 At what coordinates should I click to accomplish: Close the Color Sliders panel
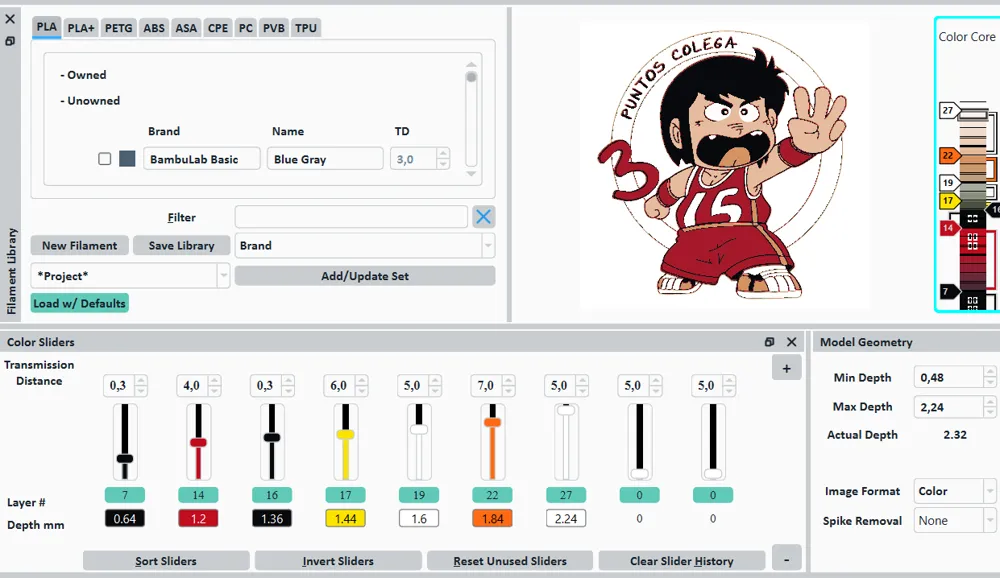click(x=791, y=342)
